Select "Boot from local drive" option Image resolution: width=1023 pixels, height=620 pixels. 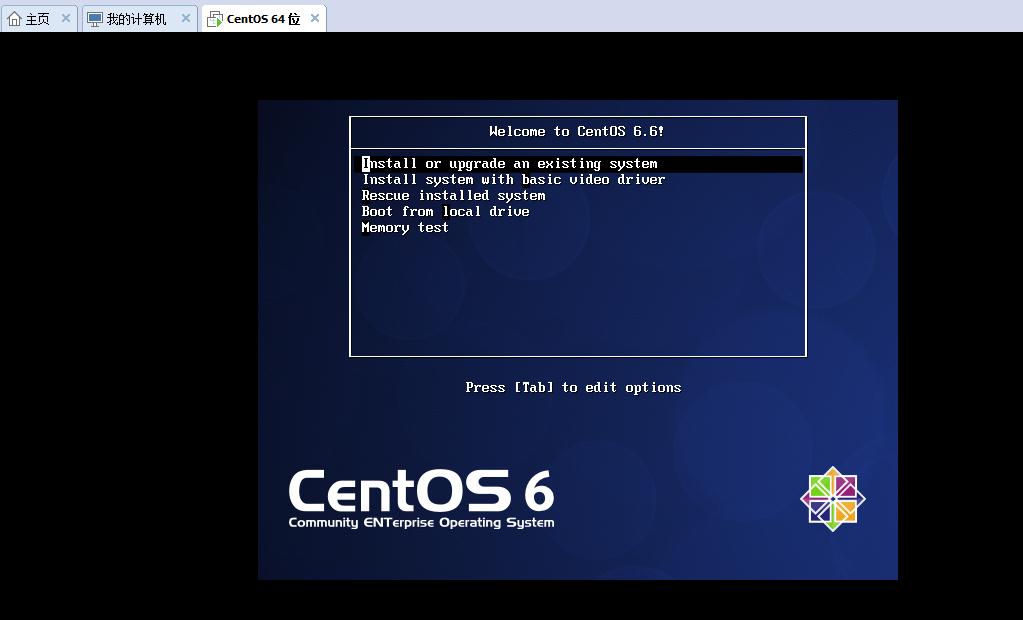pyautogui.click(x=445, y=211)
